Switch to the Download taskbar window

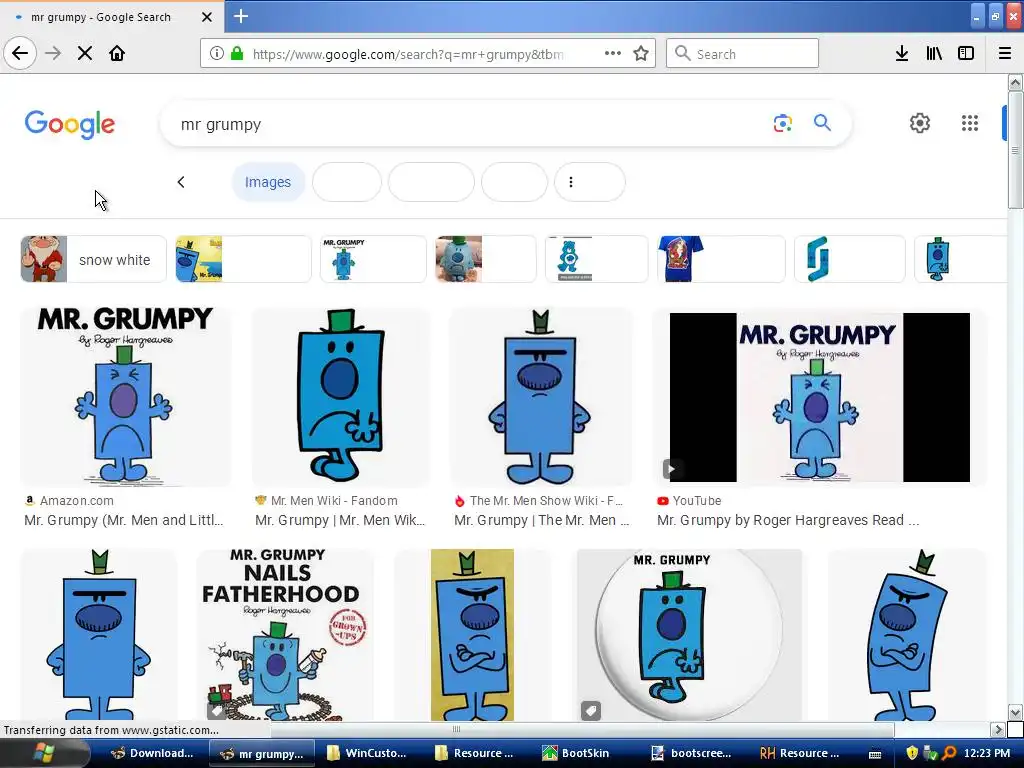(x=152, y=753)
